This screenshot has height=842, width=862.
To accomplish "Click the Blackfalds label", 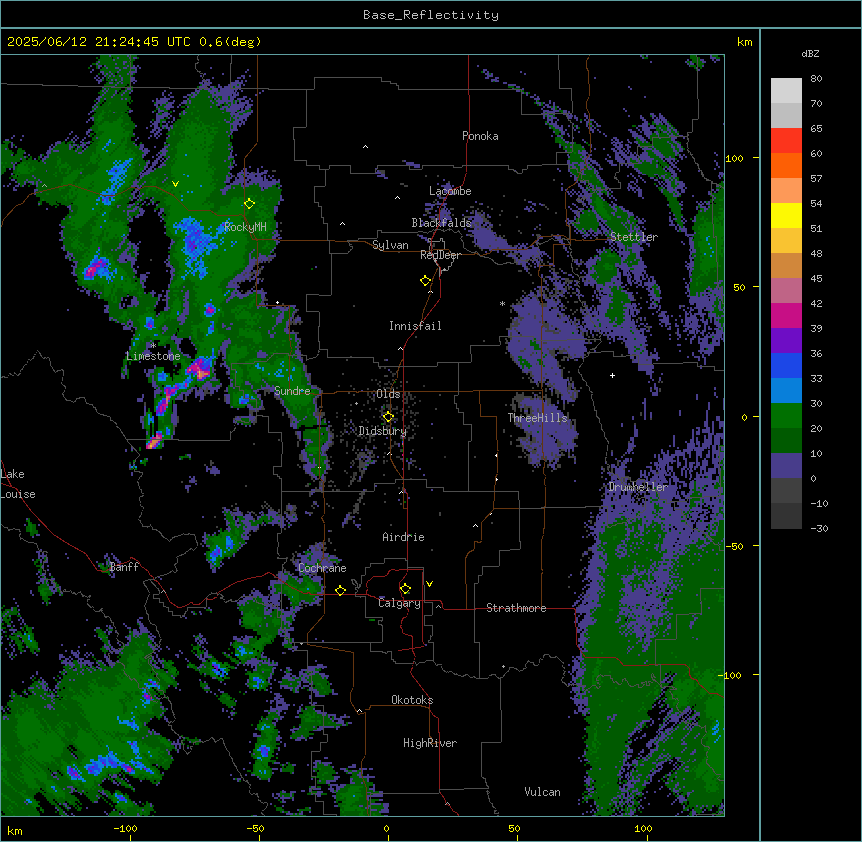I will pyautogui.click(x=441, y=223).
